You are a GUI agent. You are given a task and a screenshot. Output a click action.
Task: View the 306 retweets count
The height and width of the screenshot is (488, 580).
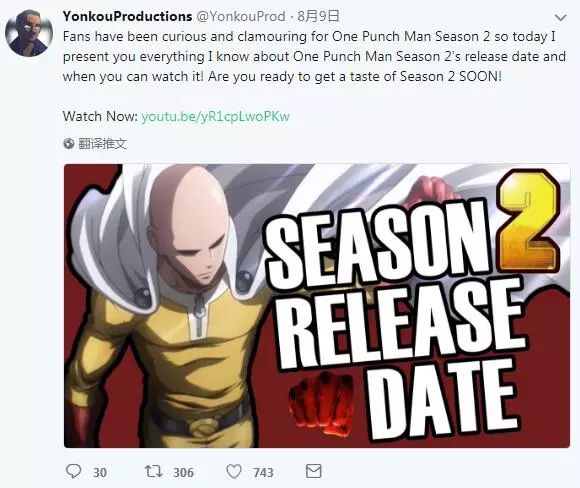pyautogui.click(x=183, y=472)
